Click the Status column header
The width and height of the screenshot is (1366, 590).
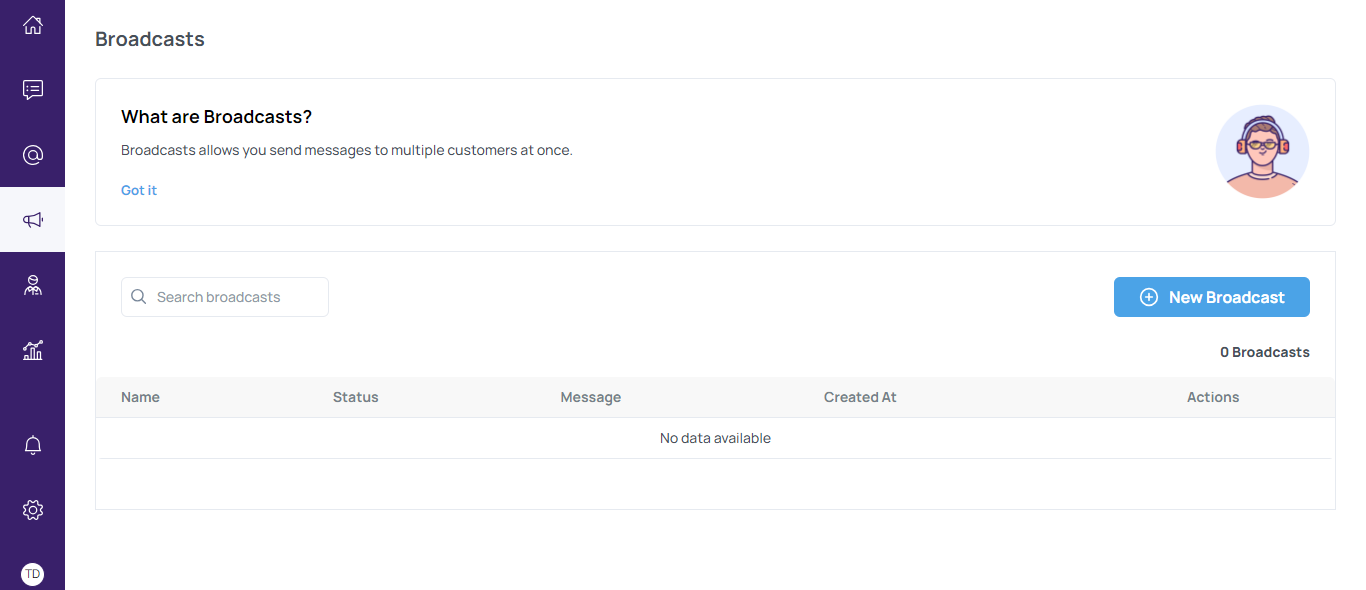tap(355, 397)
